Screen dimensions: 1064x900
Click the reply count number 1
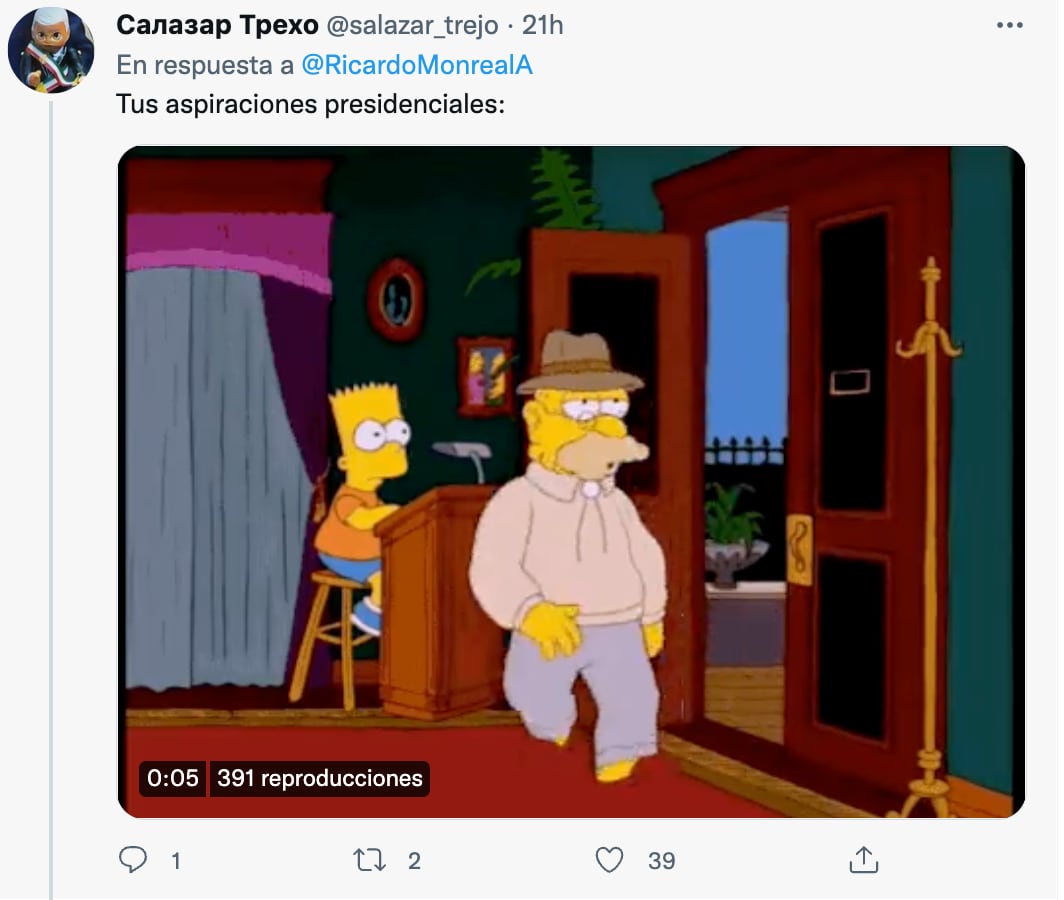[x=176, y=861]
